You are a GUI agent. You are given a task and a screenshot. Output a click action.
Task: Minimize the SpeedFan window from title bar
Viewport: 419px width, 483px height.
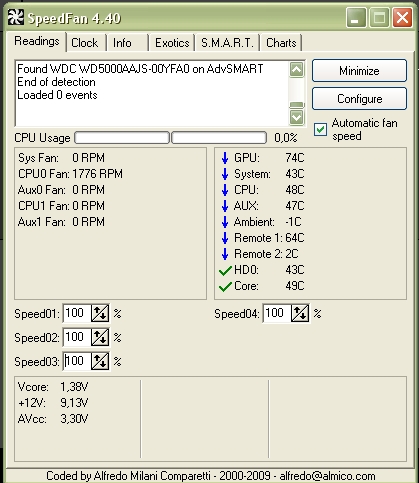click(x=356, y=17)
